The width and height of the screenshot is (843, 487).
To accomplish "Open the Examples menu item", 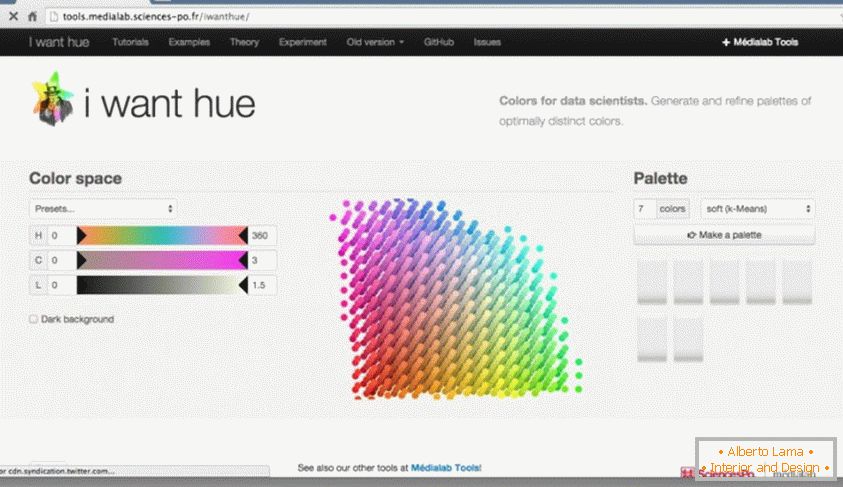I will point(189,42).
